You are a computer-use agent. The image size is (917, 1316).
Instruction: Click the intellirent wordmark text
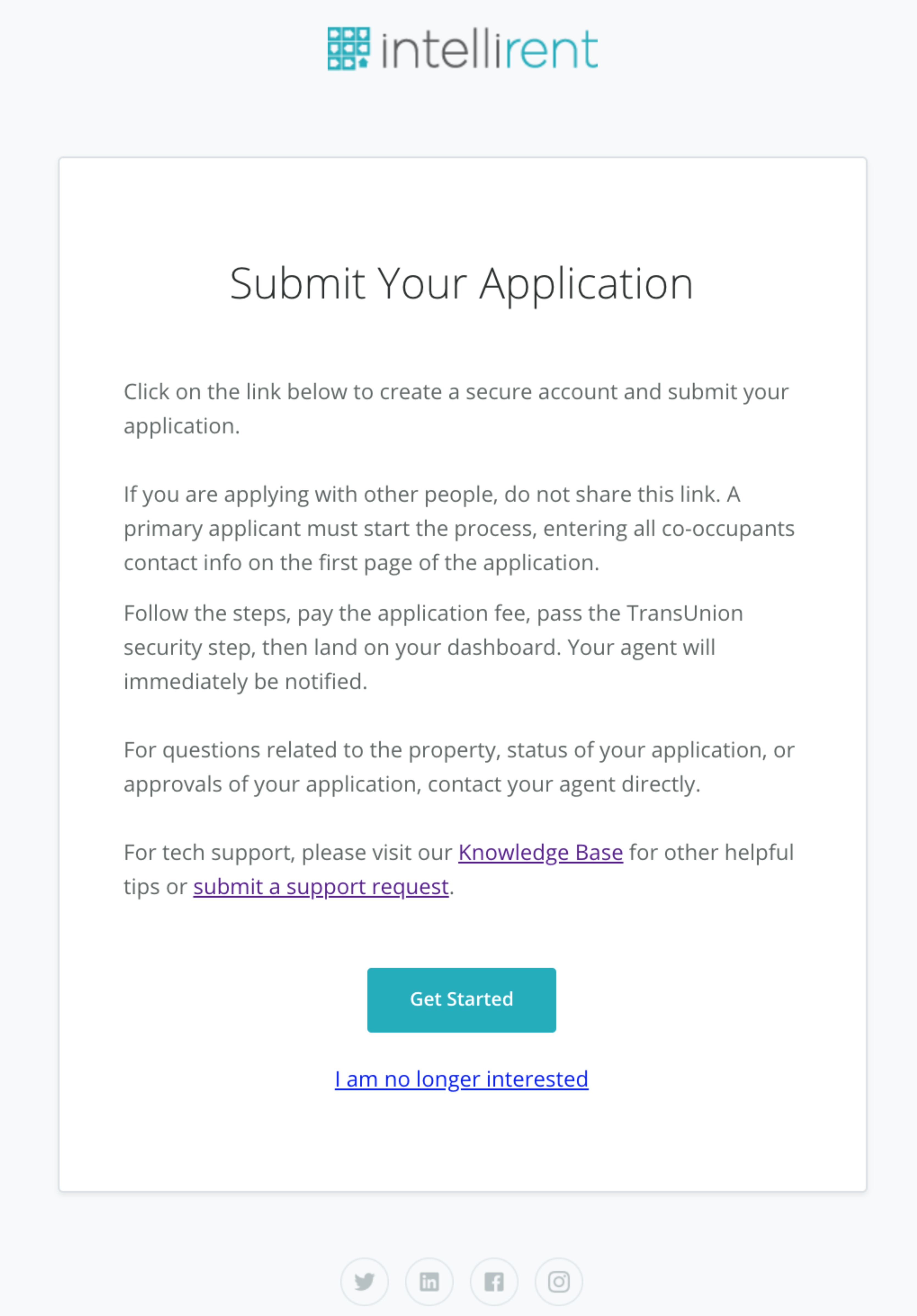point(490,50)
